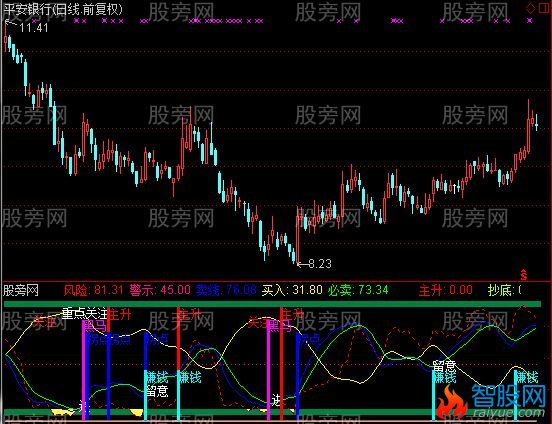Select the 卖线: 76.08 indicator value
The image size is (552, 424).
(226, 290)
